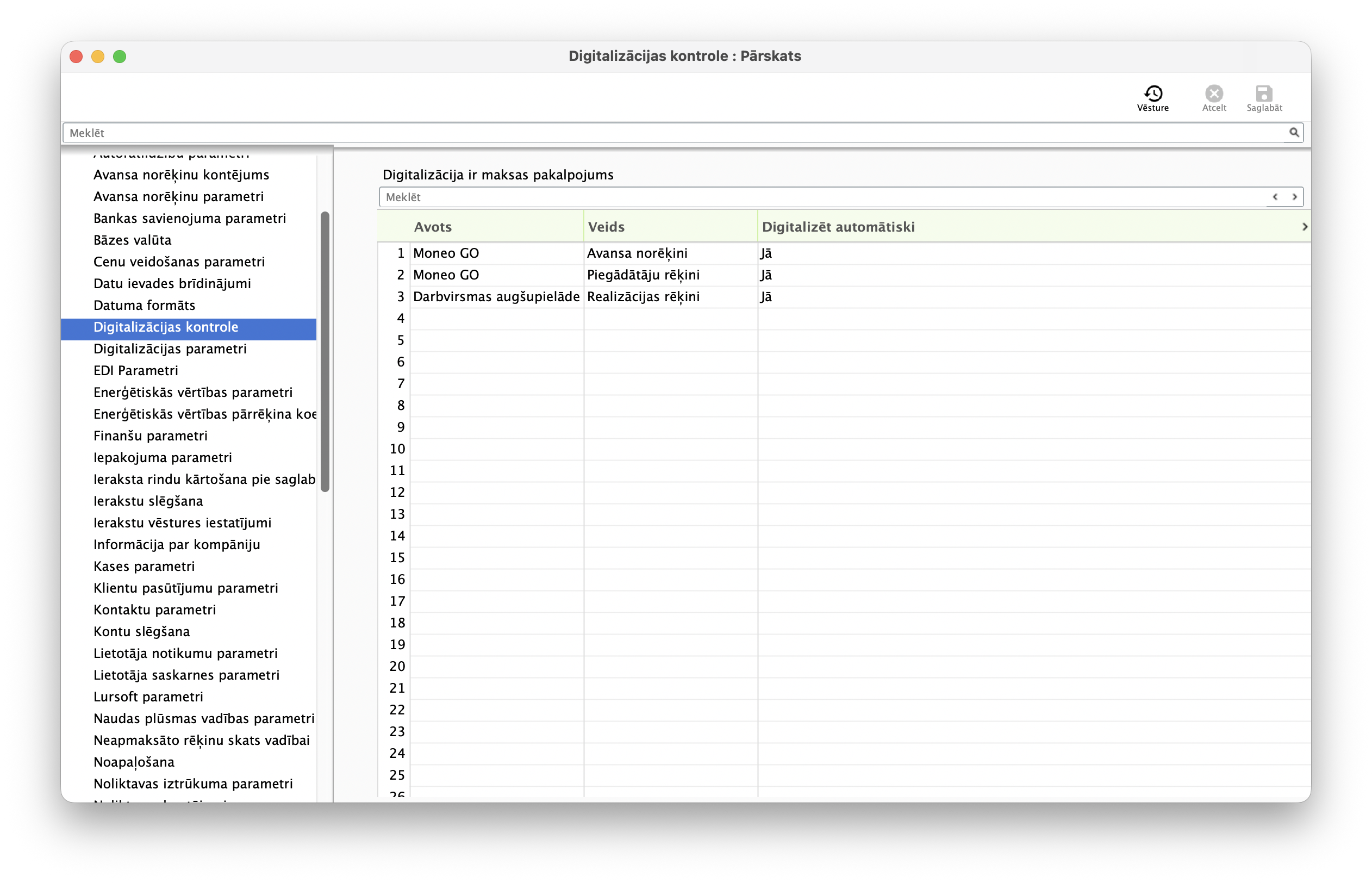Open Bankas savienojuma parametri
This screenshot has height=883, width=1372.
tap(190, 218)
